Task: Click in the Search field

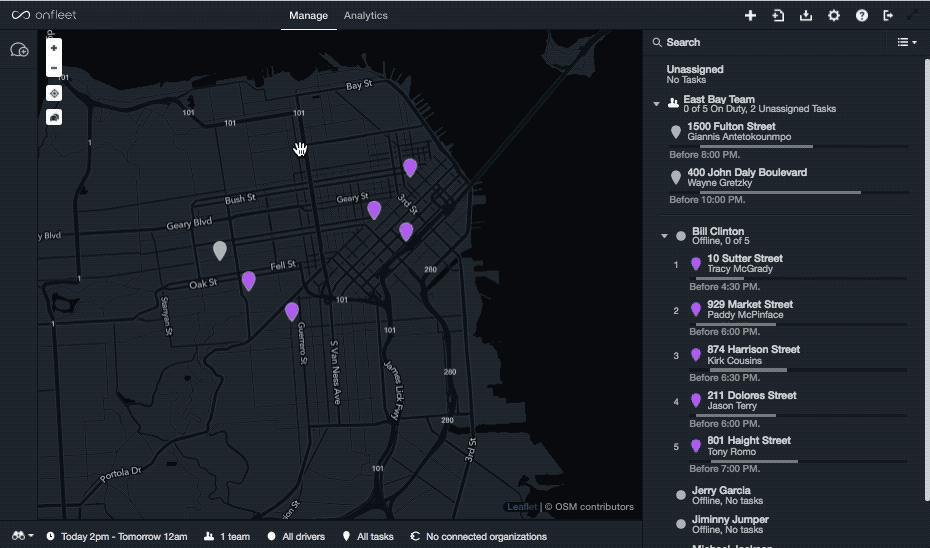Action: [x=770, y=42]
